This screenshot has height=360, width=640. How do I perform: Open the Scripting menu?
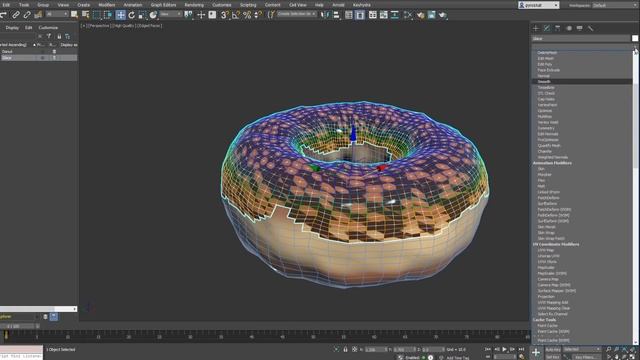point(248,5)
